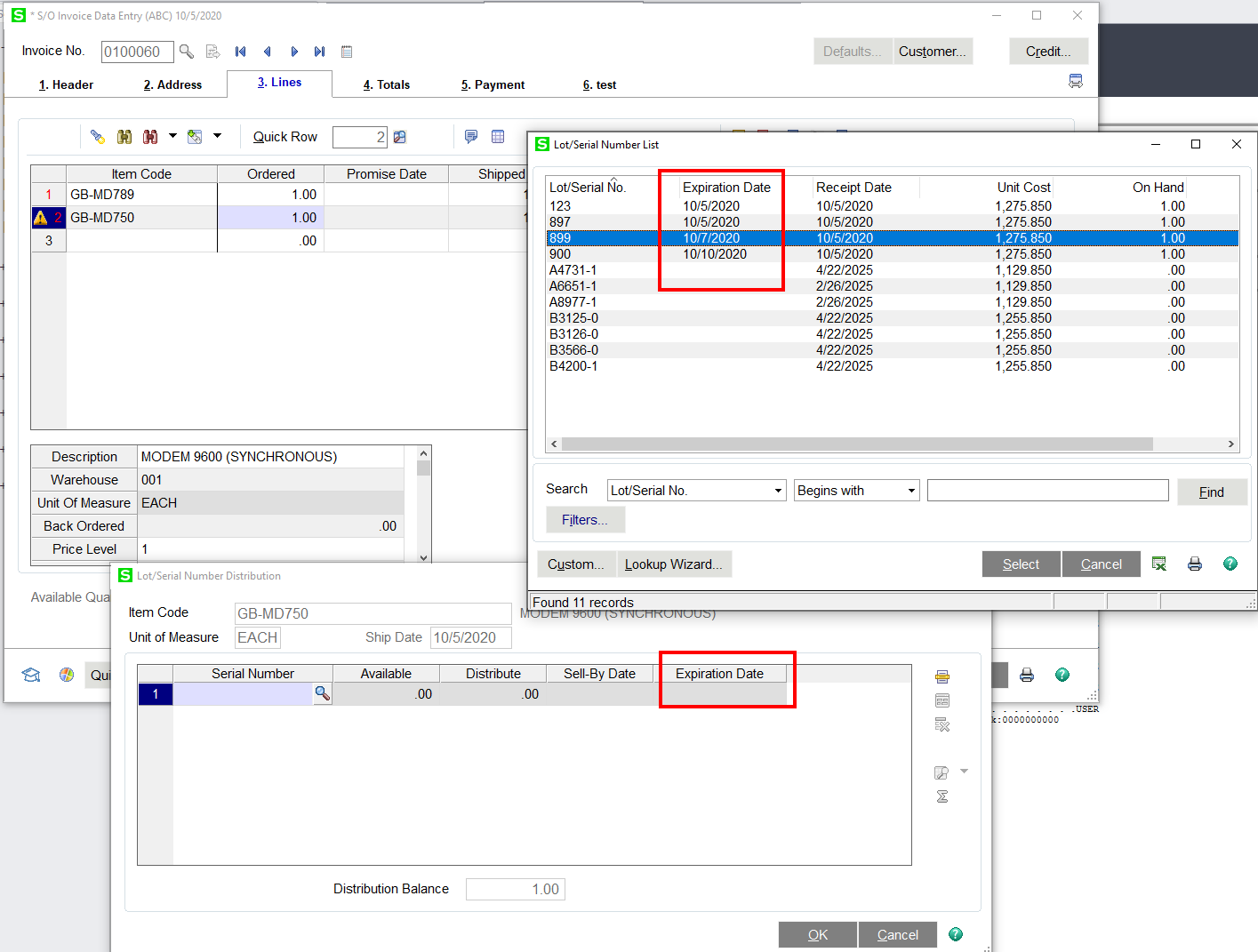Click the Invoice No. lookup magnifier

tap(187, 52)
